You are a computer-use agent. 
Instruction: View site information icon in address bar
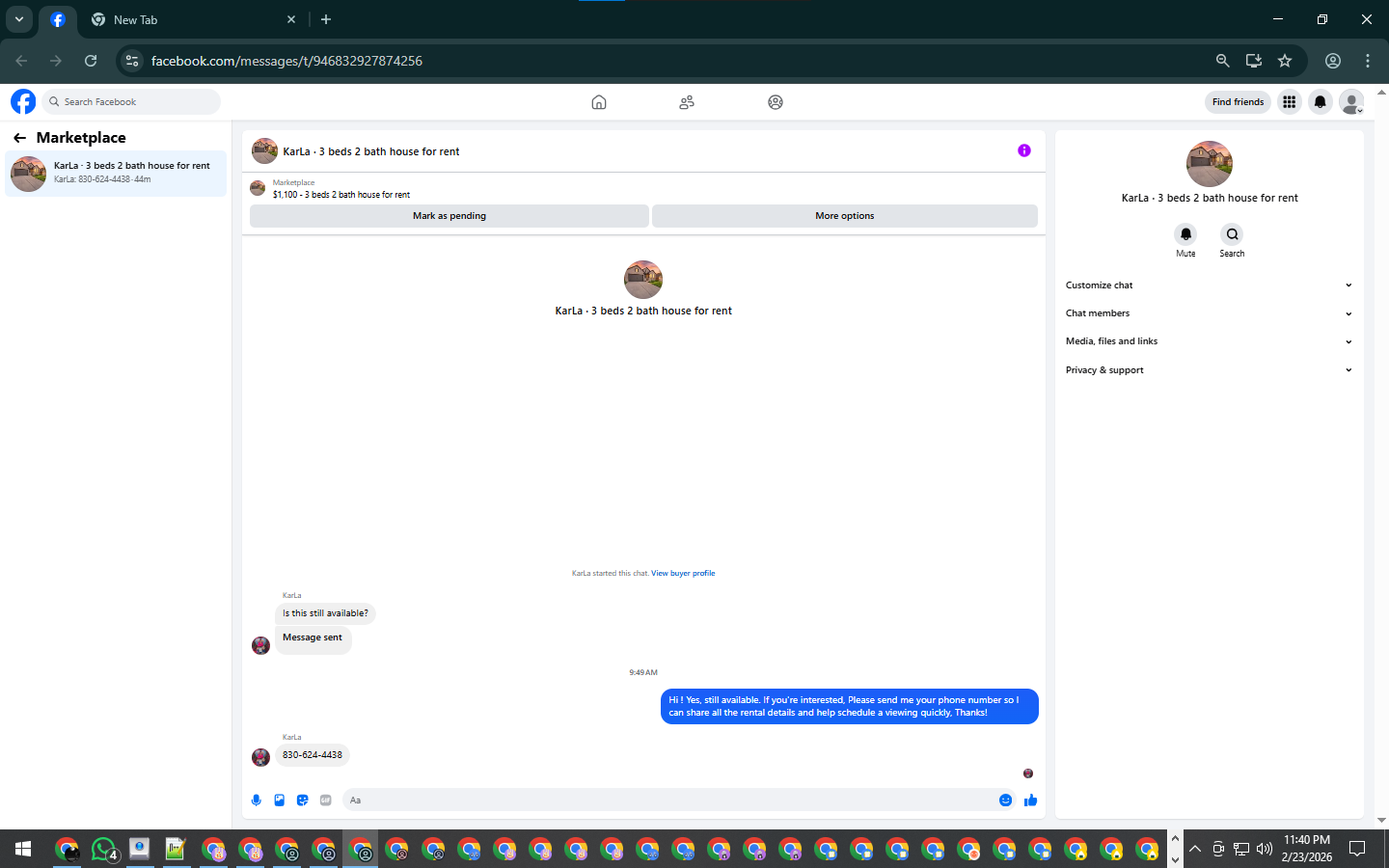[132, 61]
